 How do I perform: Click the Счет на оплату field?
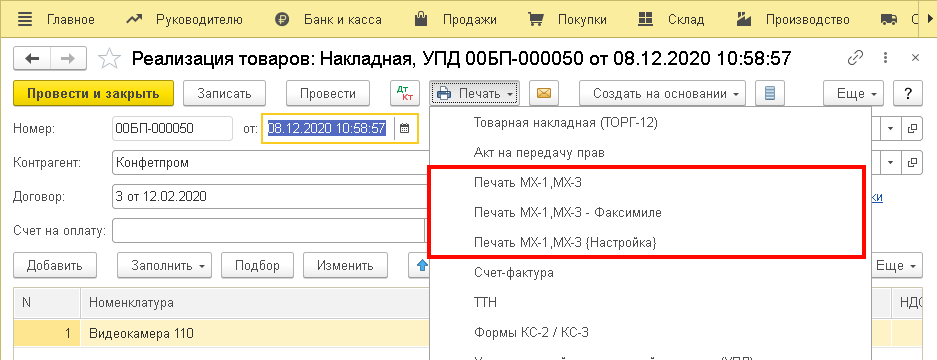pyautogui.click(x=268, y=230)
